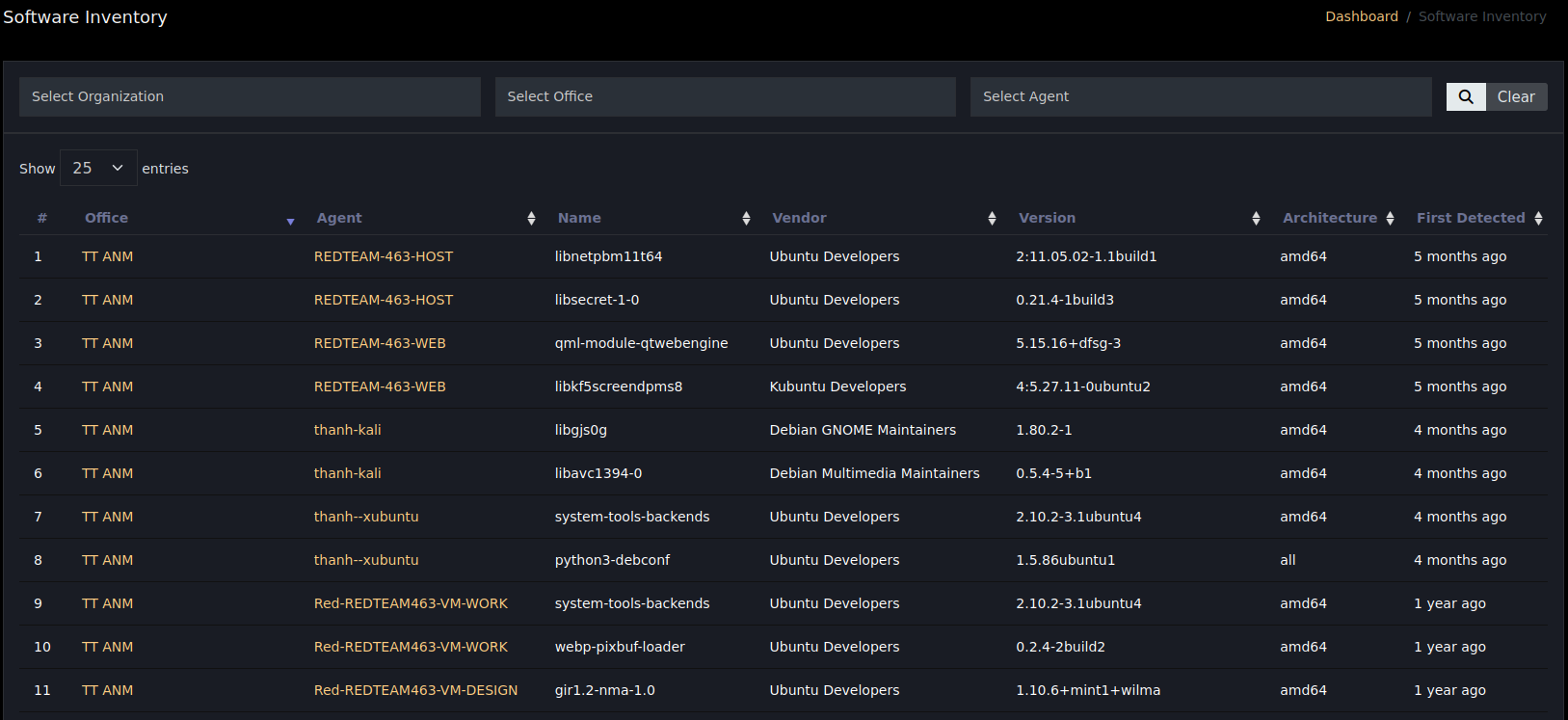This screenshot has height=720, width=1568.
Task: Click the Clear filters button
Action: click(x=1516, y=96)
